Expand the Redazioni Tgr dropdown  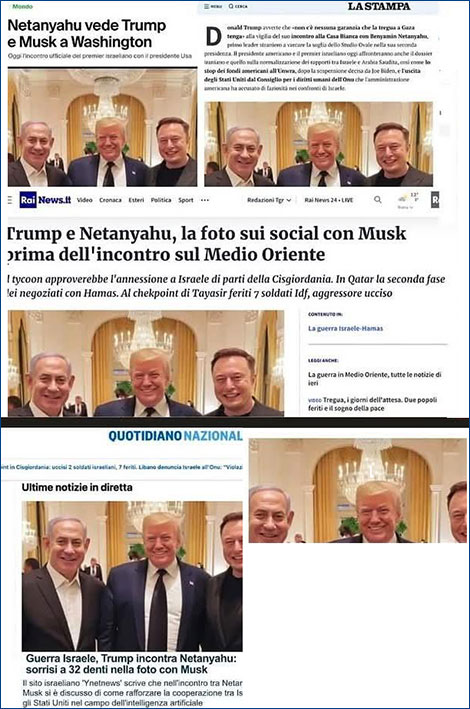tap(269, 200)
